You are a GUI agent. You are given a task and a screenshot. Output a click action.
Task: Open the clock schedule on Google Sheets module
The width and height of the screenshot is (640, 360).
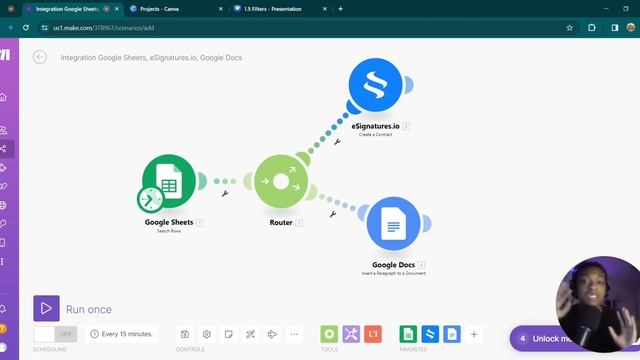[x=150, y=200]
